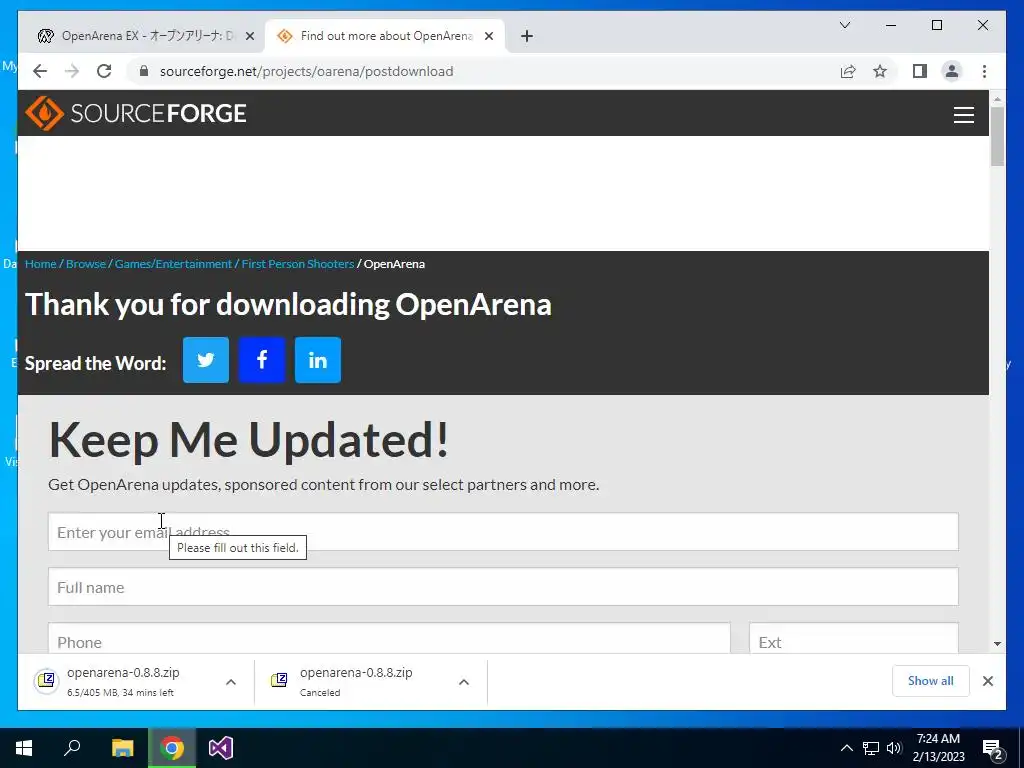The image size is (1024, 768).
Task: Focus the email address field
Action: tap(503, 532)
